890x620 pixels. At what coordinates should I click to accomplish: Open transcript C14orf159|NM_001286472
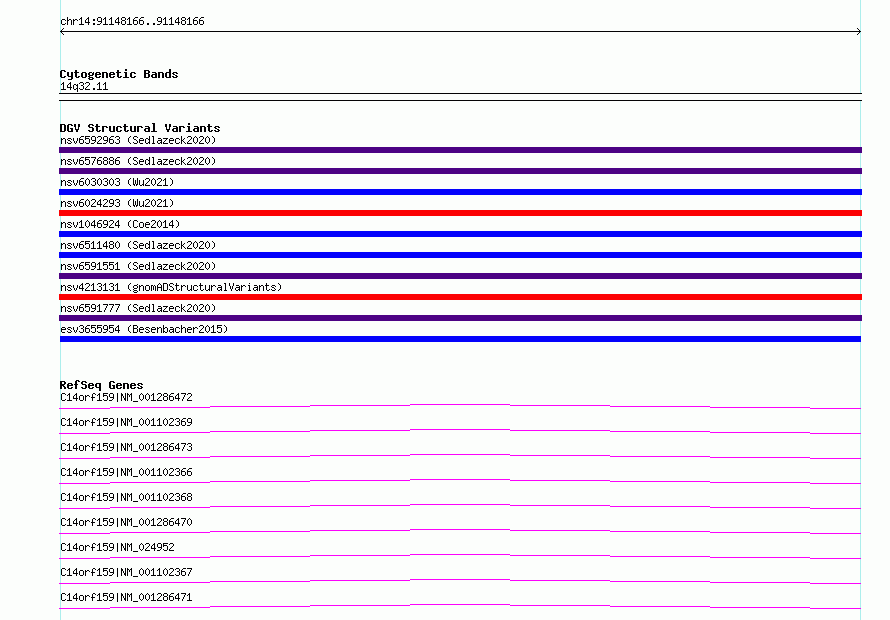126,397
